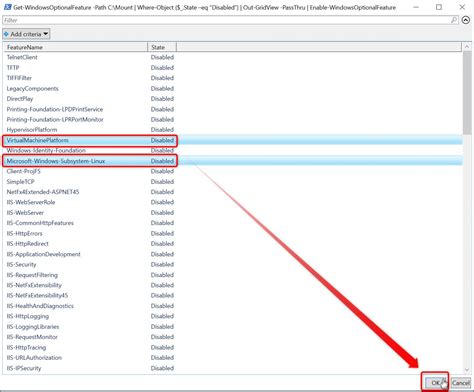
Task: Select the NetFx4Extended-ASPNET45 row
Action: coord(233,192)
